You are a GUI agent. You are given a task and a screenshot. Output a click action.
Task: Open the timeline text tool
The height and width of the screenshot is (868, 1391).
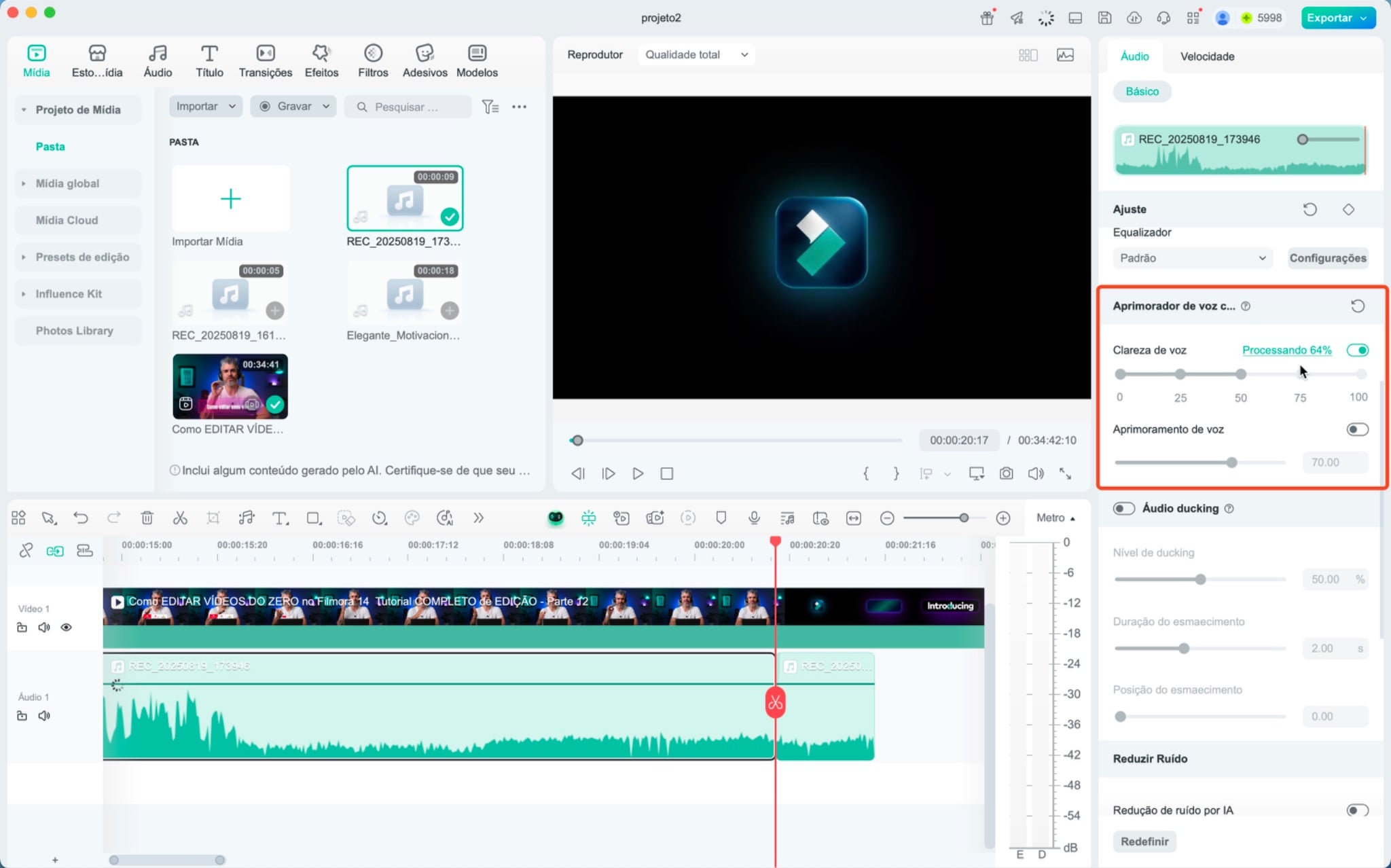point(280,518)
